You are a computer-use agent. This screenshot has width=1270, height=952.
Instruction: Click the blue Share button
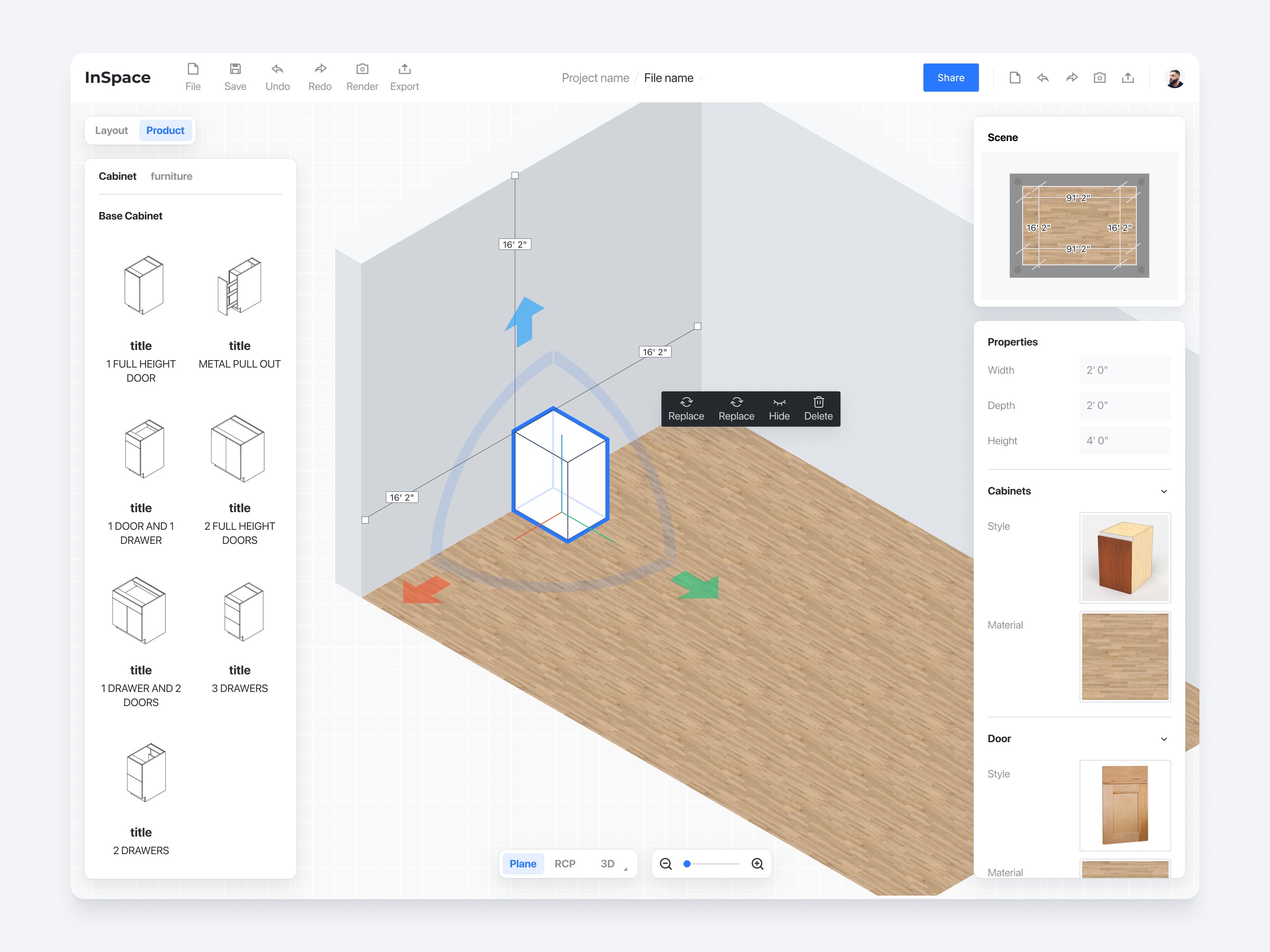[x=950, y=78]
